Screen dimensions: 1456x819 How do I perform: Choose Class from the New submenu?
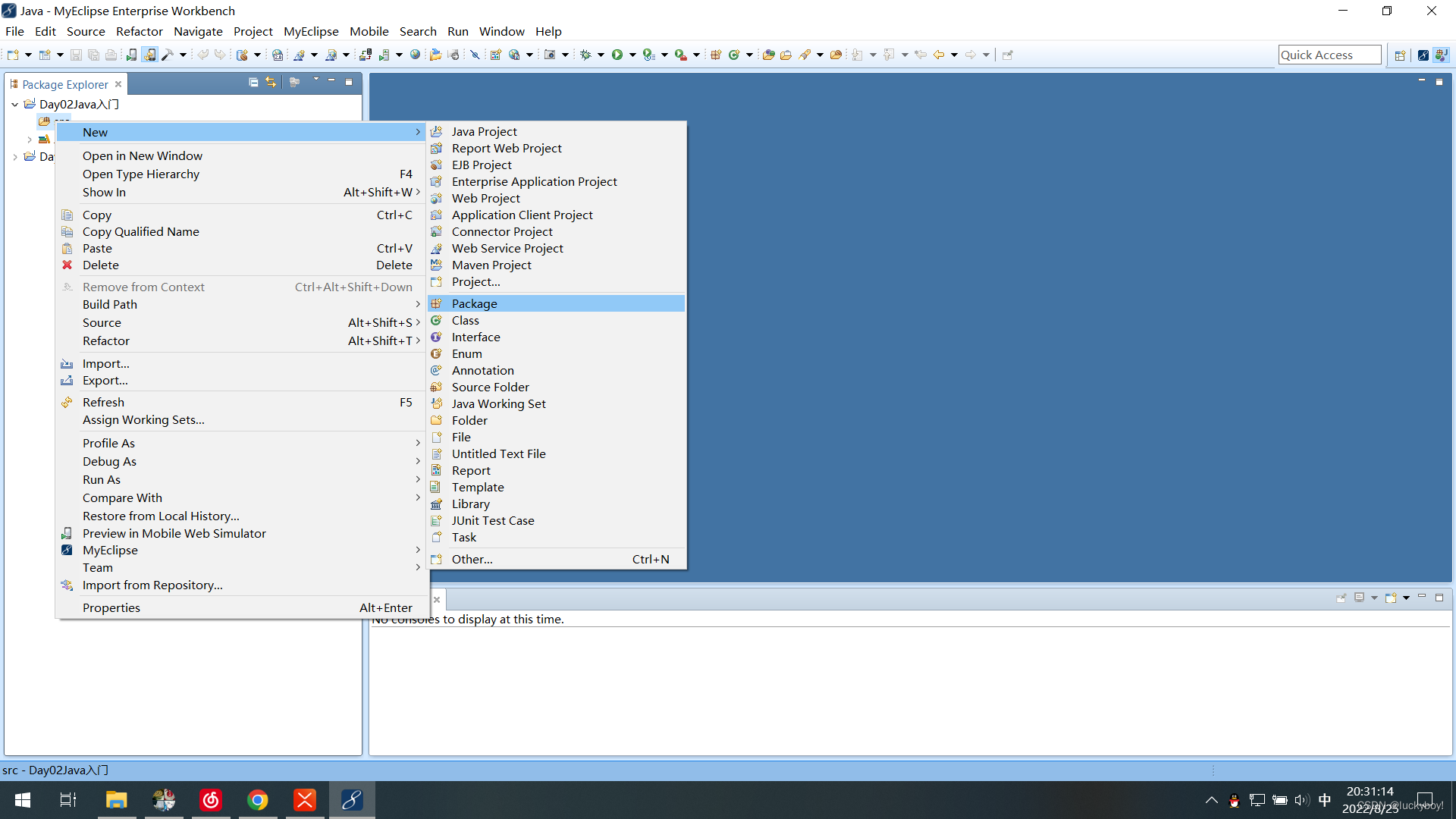(x=465, y=320)
